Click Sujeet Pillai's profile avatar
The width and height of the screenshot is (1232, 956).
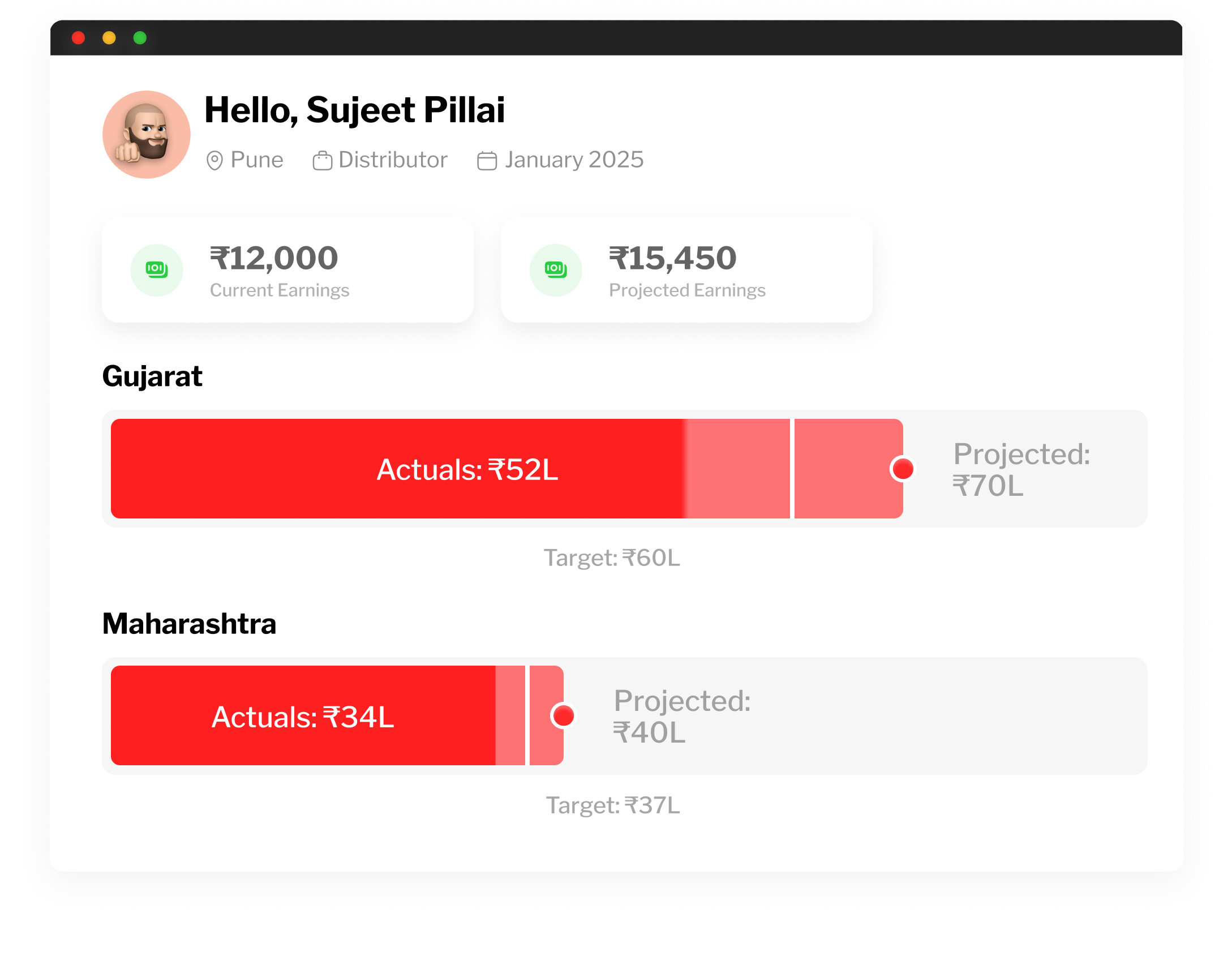click(x=146, y=135)
